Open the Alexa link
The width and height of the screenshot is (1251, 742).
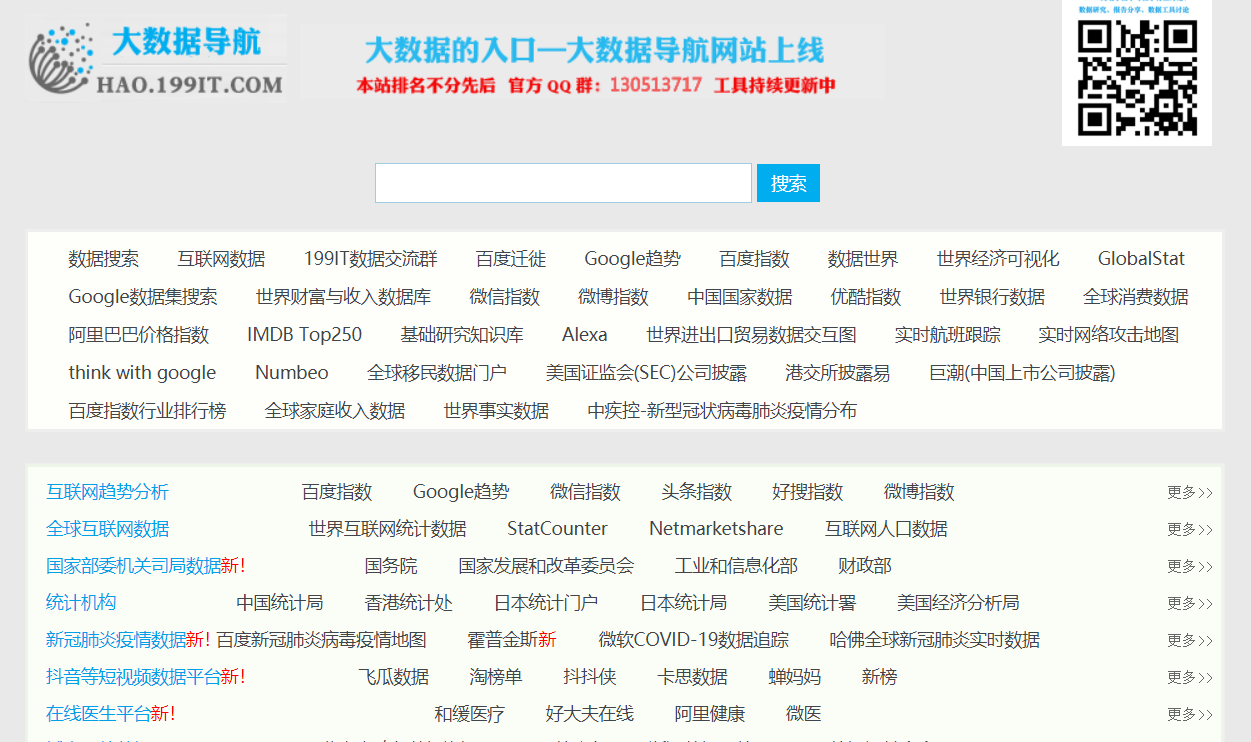coord(585,335)
